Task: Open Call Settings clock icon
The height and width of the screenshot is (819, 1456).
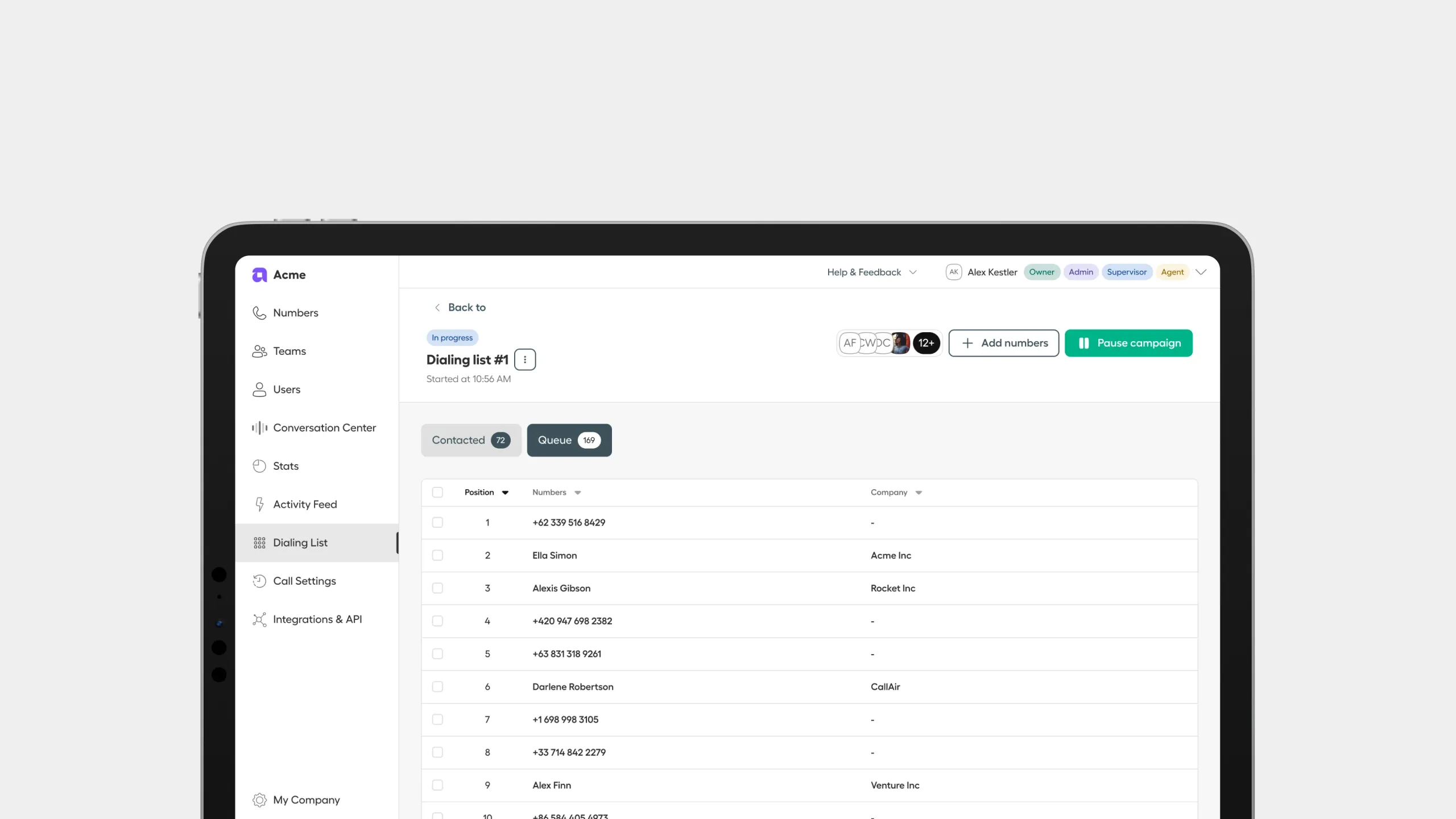Action: tap(259, 581)
